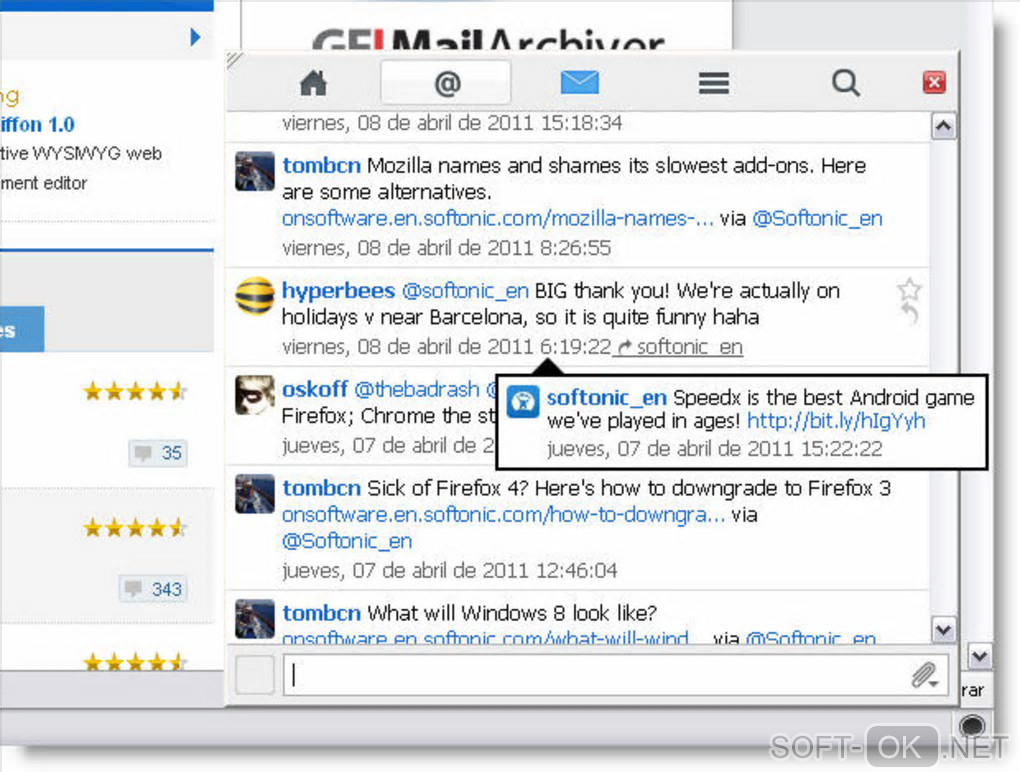Open oskoff username link
Viewport: 1020px width, 772px height.
point(315,389)
